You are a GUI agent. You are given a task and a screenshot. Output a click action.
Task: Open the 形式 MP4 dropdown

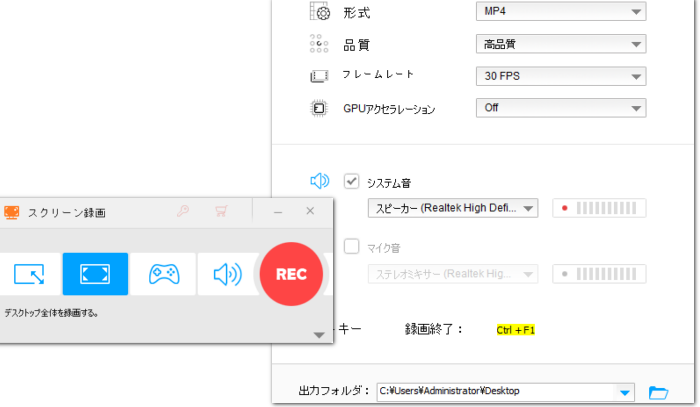tap(560, 12)
